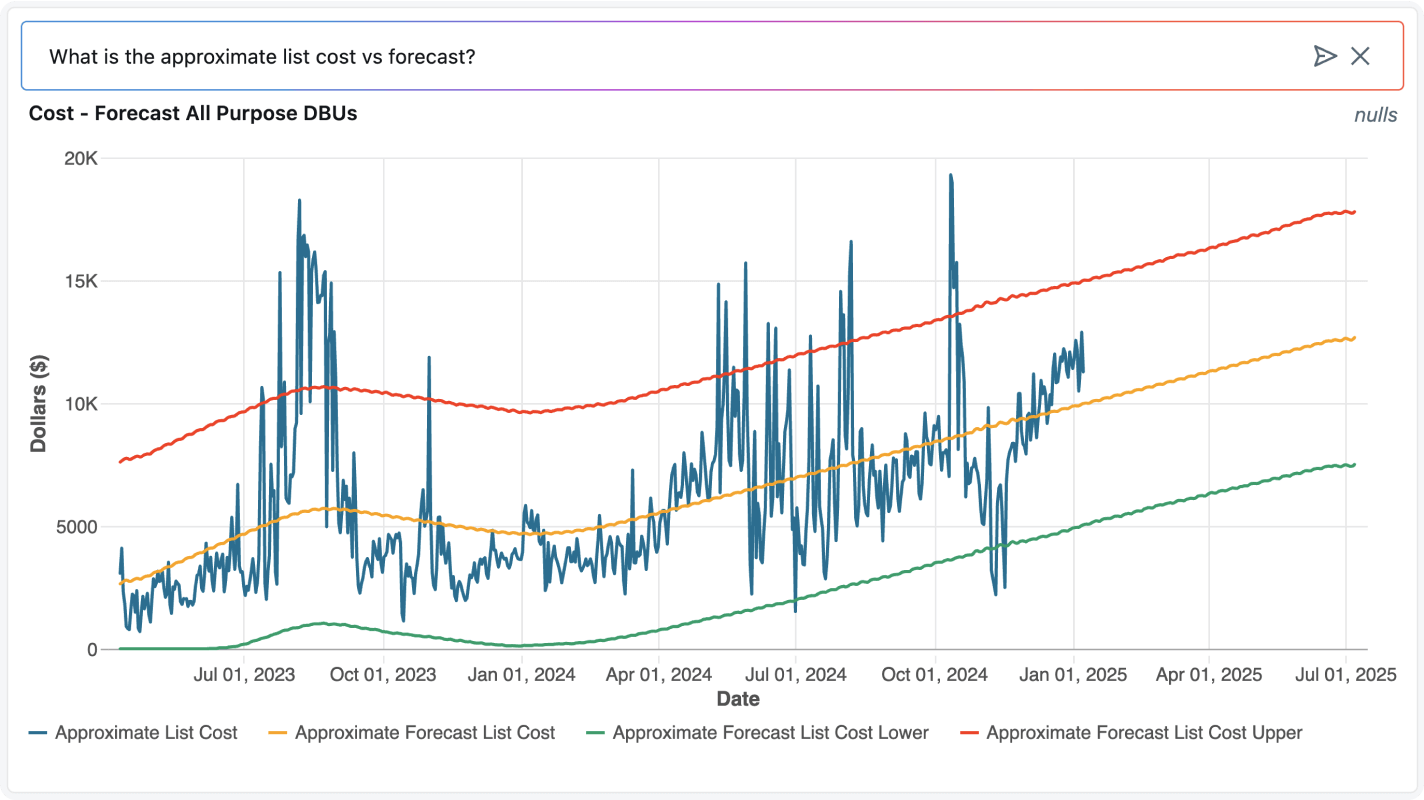
Task: Click the nulls label at top right
Action: pyautogui.click(x=1375, y=115)
